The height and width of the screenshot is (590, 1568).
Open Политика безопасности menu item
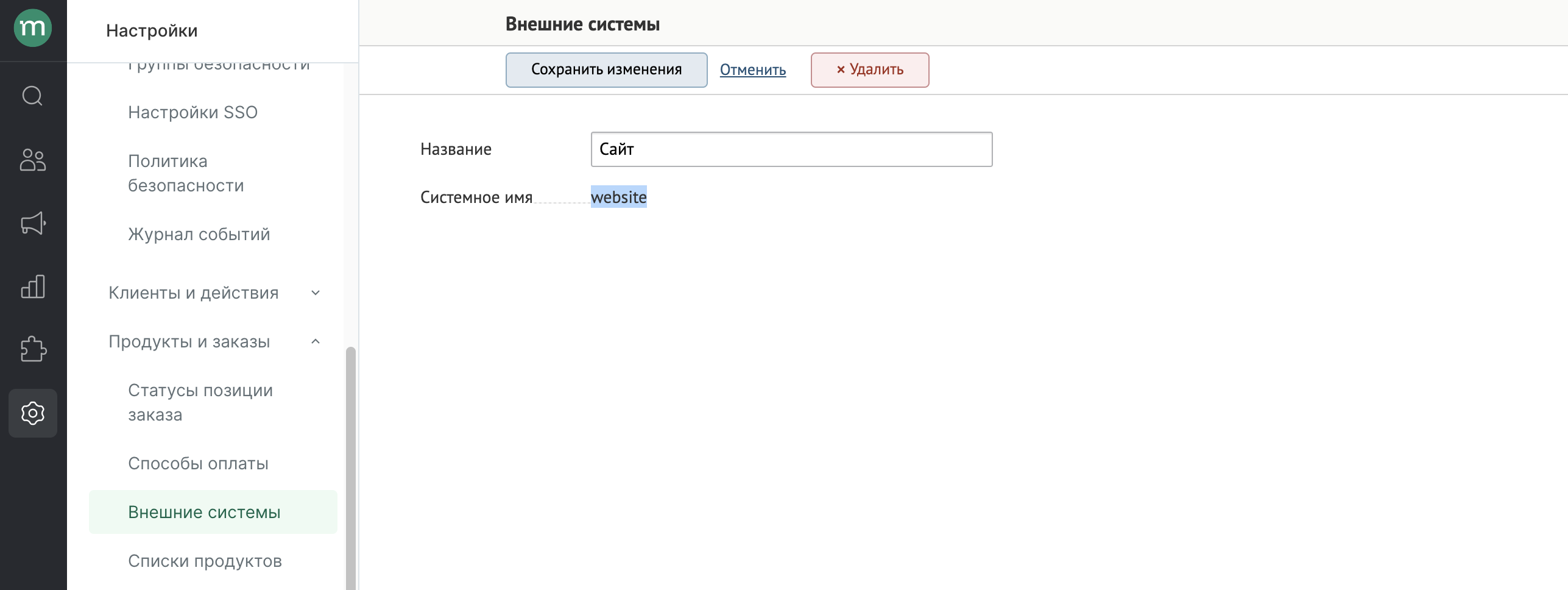[x=186, y=174]
